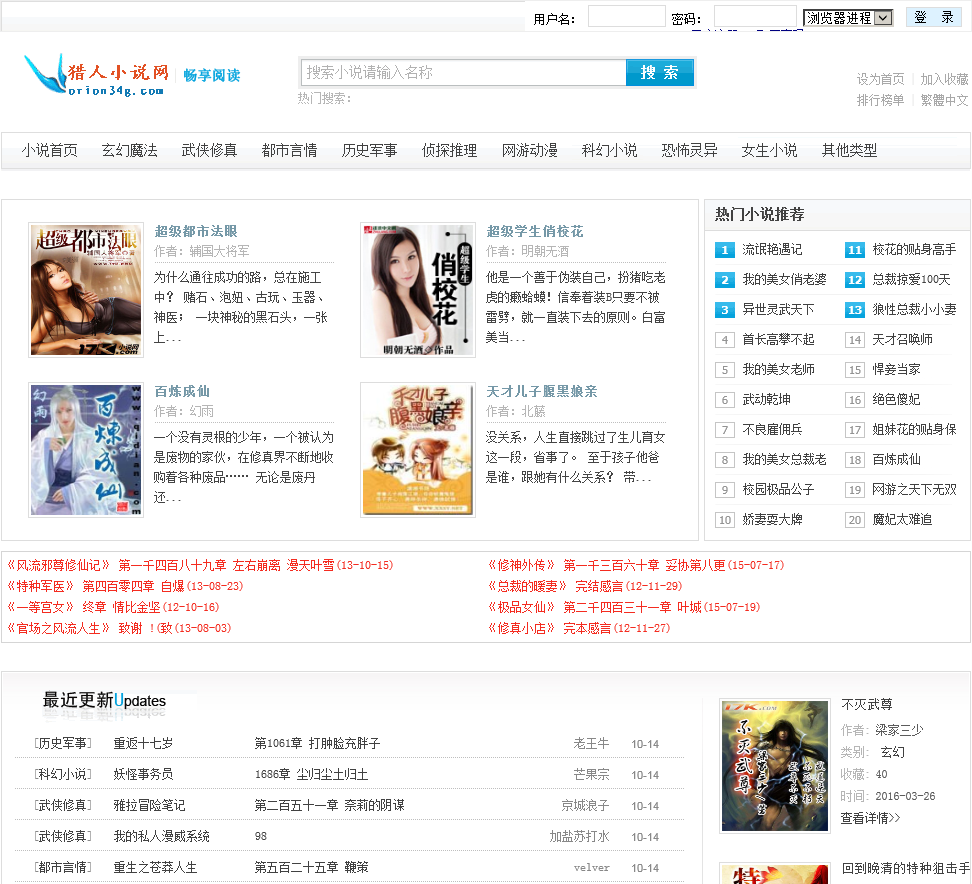This screenshot has height=884, width=972.
Task: Open the 浏览器进程 dropdown
Action: point(847,17)
